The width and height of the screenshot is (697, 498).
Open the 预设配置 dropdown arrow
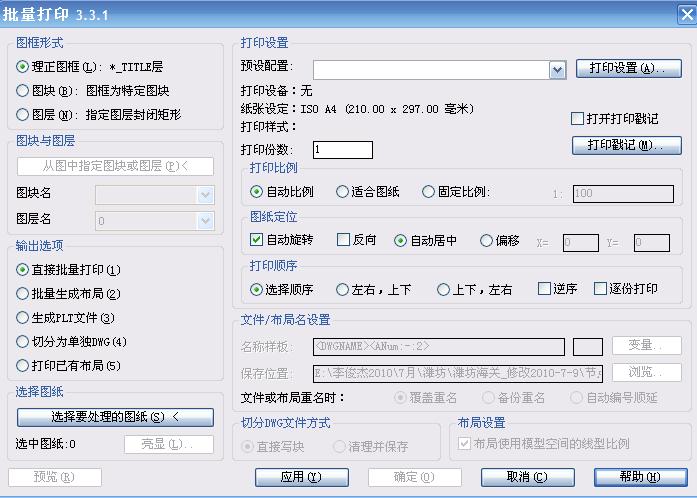(x=557, y=70)
